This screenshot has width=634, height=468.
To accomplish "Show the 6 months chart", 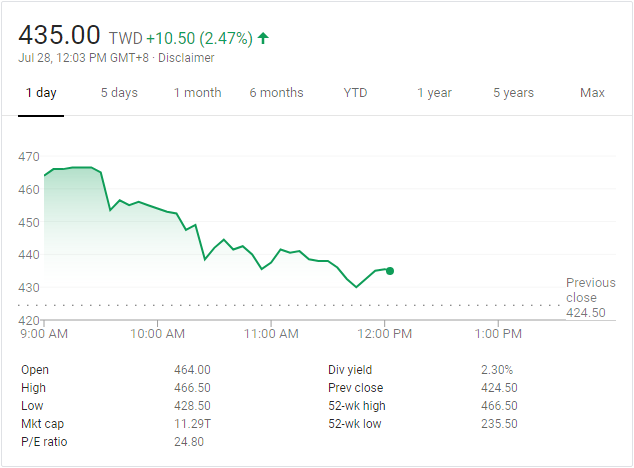I will tap(276, 93).
